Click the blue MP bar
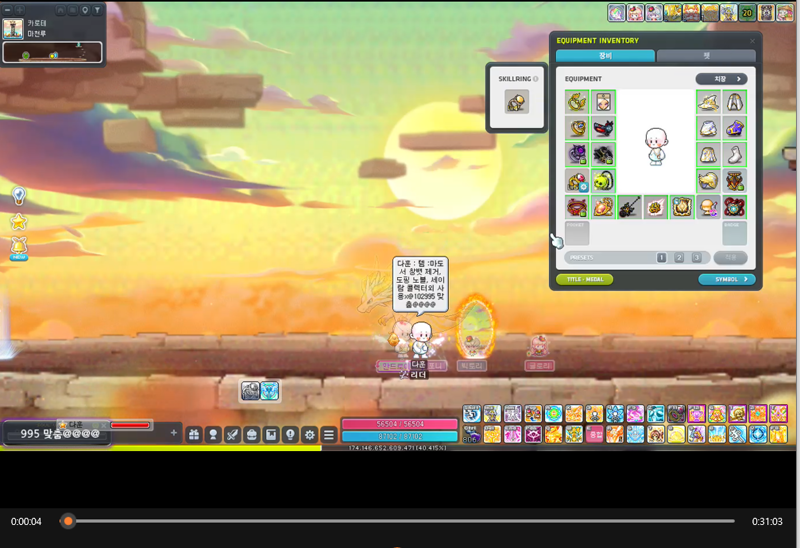Screen dimensions: 800x548 [x=399, y=436]
